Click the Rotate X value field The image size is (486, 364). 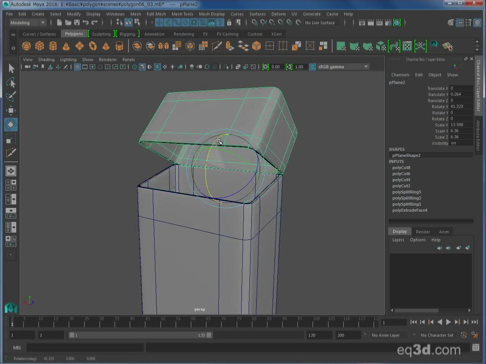tap(461, 107)
